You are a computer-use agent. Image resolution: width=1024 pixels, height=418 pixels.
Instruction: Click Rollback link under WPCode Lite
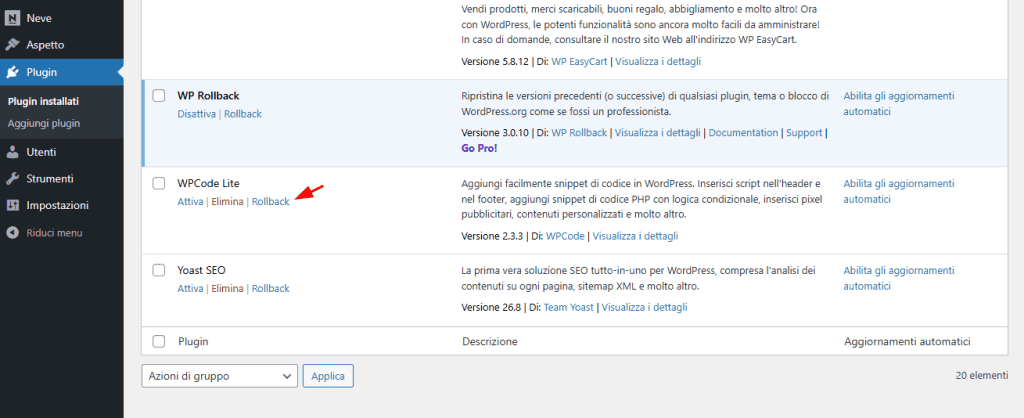[271, 202]
